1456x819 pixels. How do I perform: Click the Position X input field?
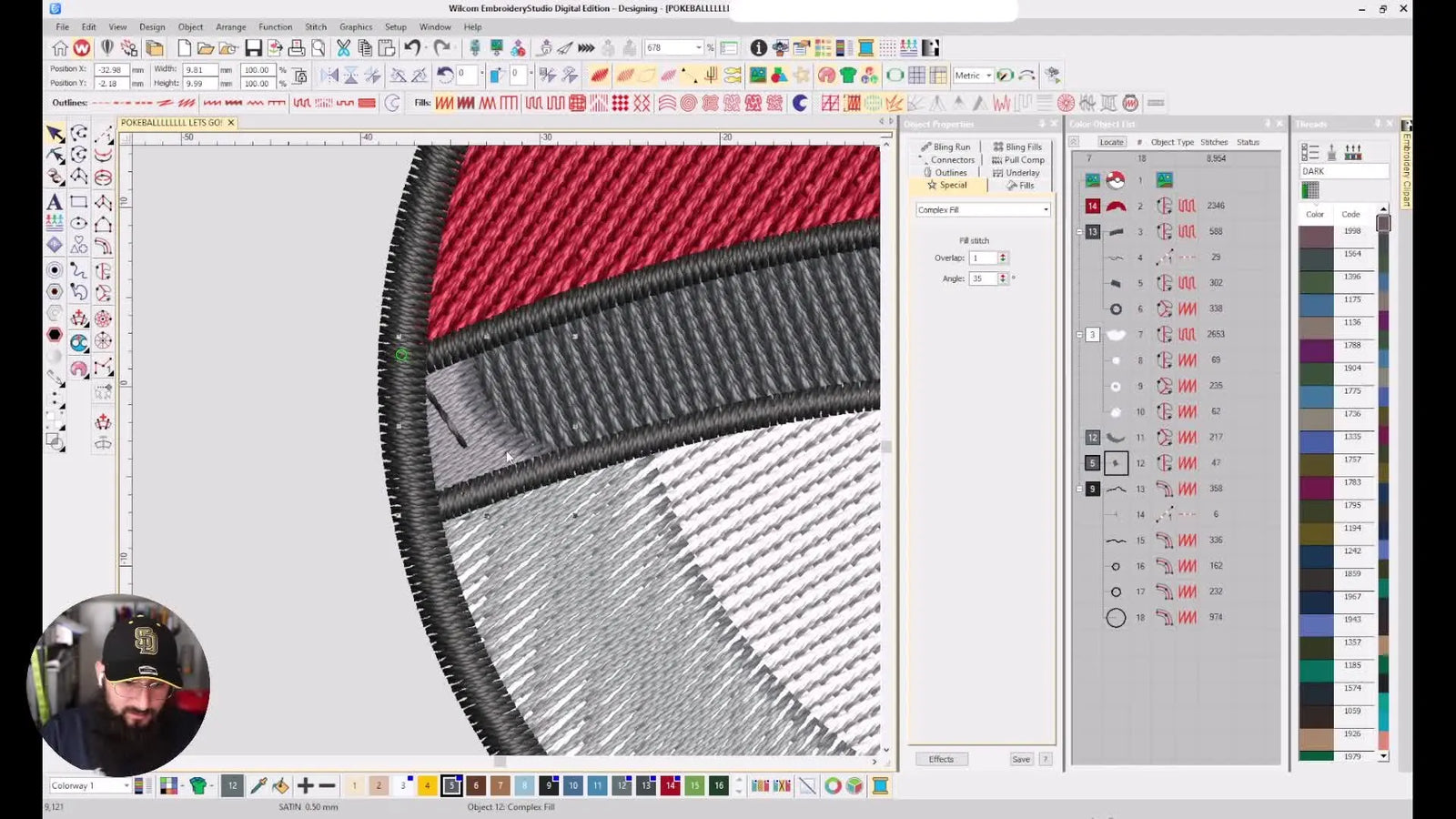[110, 69]
